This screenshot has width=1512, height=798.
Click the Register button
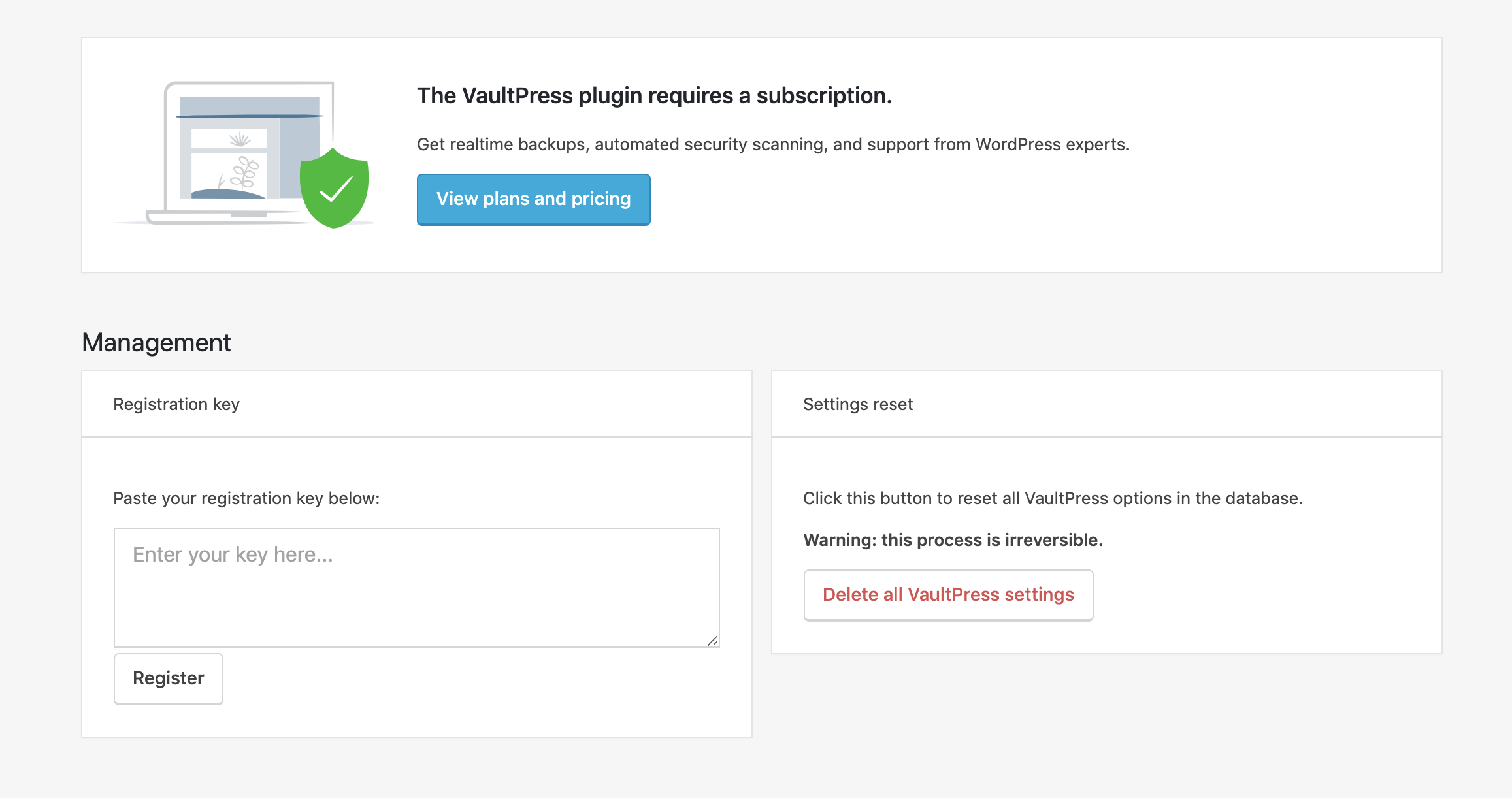[169, 678]
